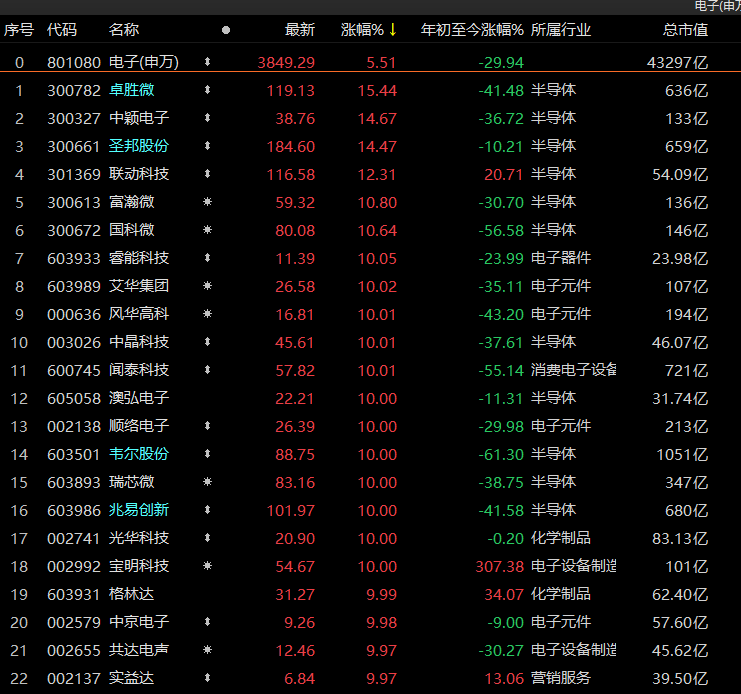This screenshot has width=741, height=694.
Task: Open the 韦尔股份 stock name
Action: coord(139,454)
